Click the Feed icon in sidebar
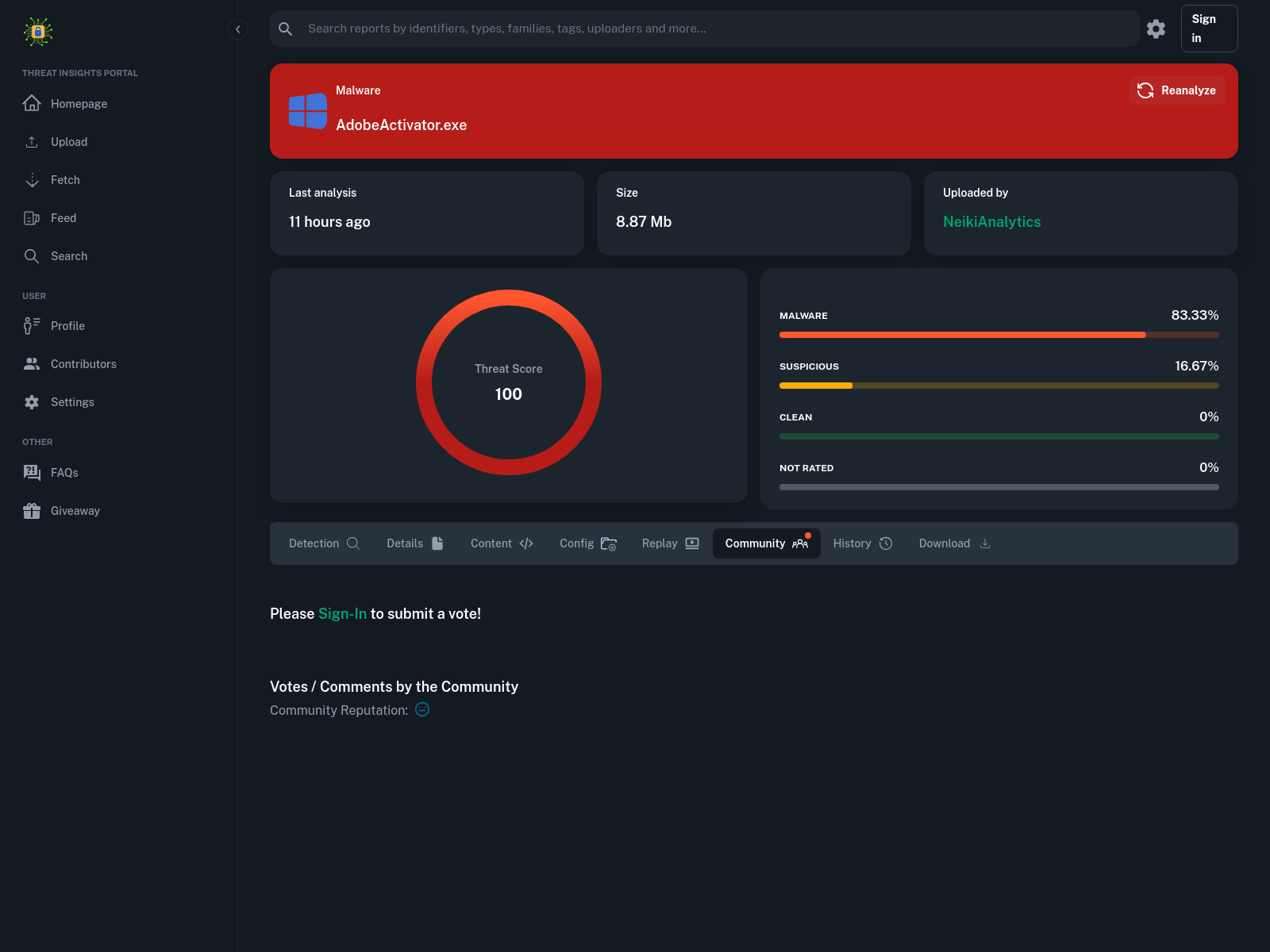Image resolution: width=1270 pixels, height=952 pixels. (x=32, y=218)
